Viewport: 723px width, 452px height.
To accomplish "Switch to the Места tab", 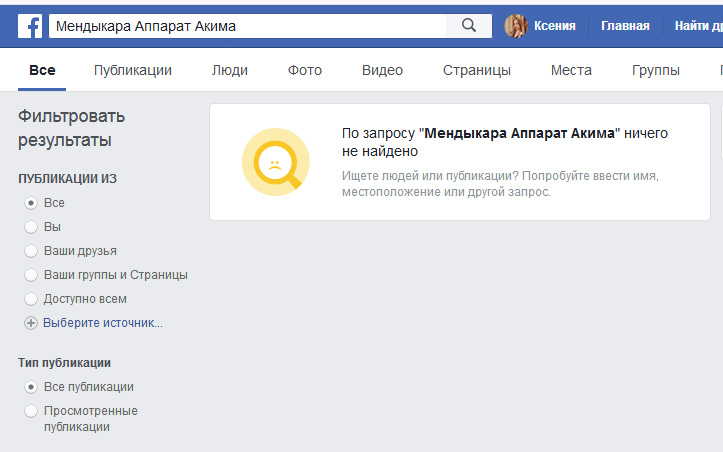I will 571,70.
